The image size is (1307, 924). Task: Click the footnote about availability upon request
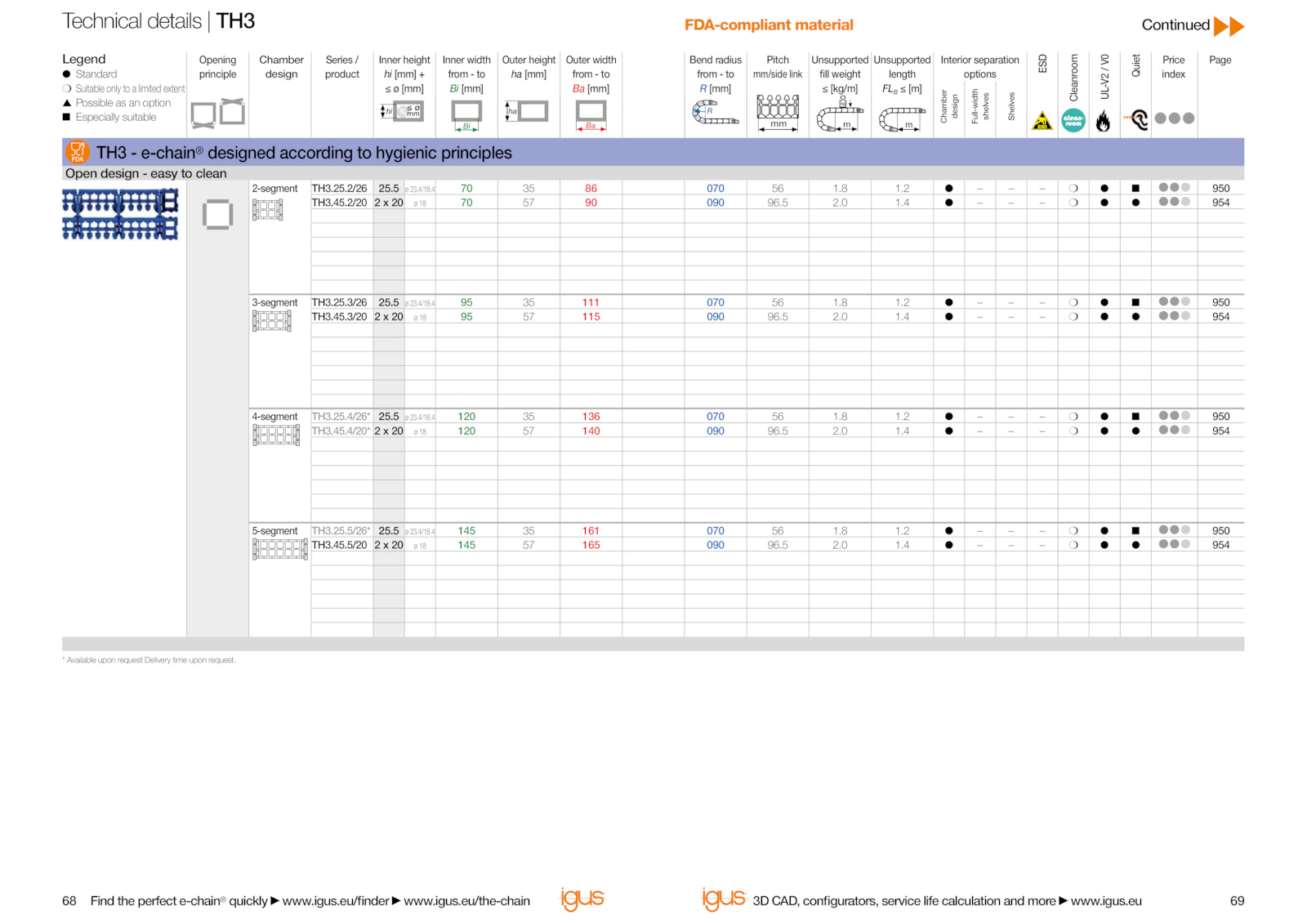pos(149,660)
